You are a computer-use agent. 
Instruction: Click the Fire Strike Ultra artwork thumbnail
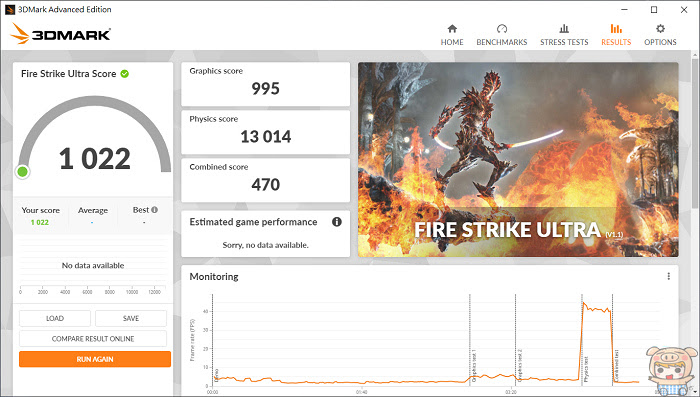click(518, 159)
